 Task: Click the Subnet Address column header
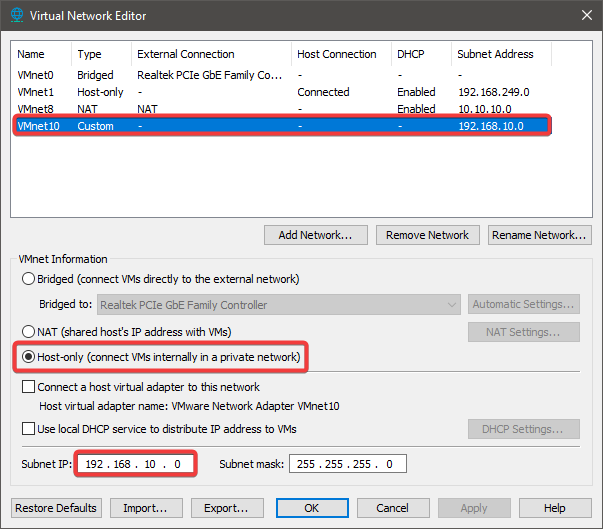(495, 54)
